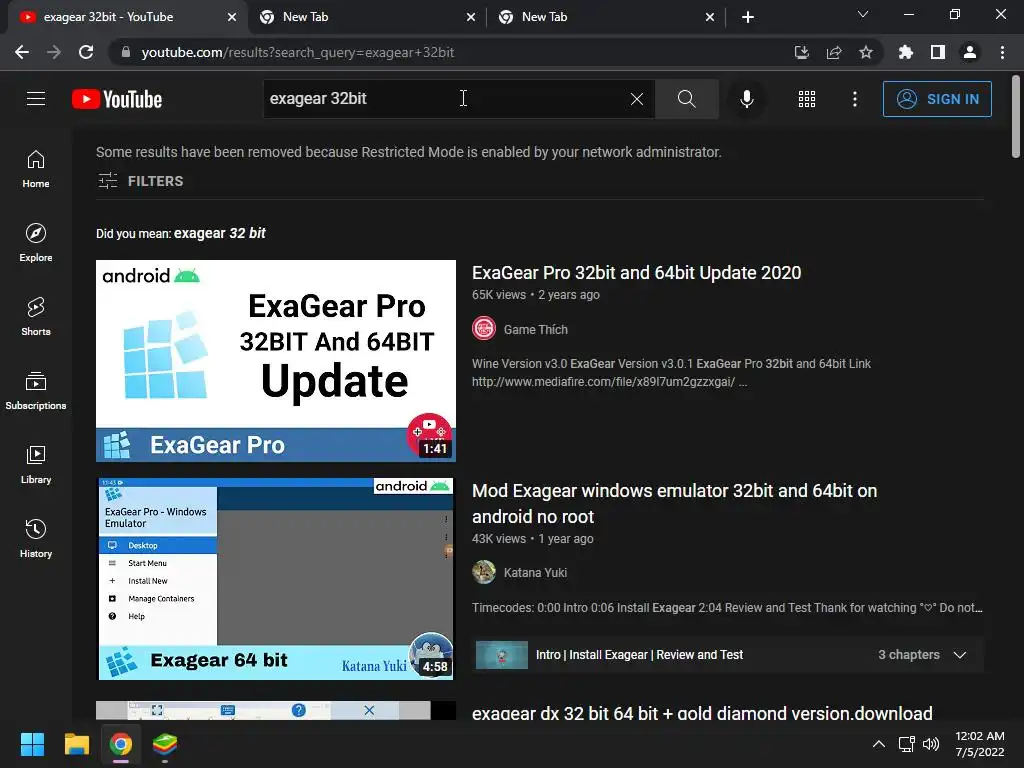
Task: Open the Exagear 64 bit video thumbnail
Action: [x=276, y=579]
